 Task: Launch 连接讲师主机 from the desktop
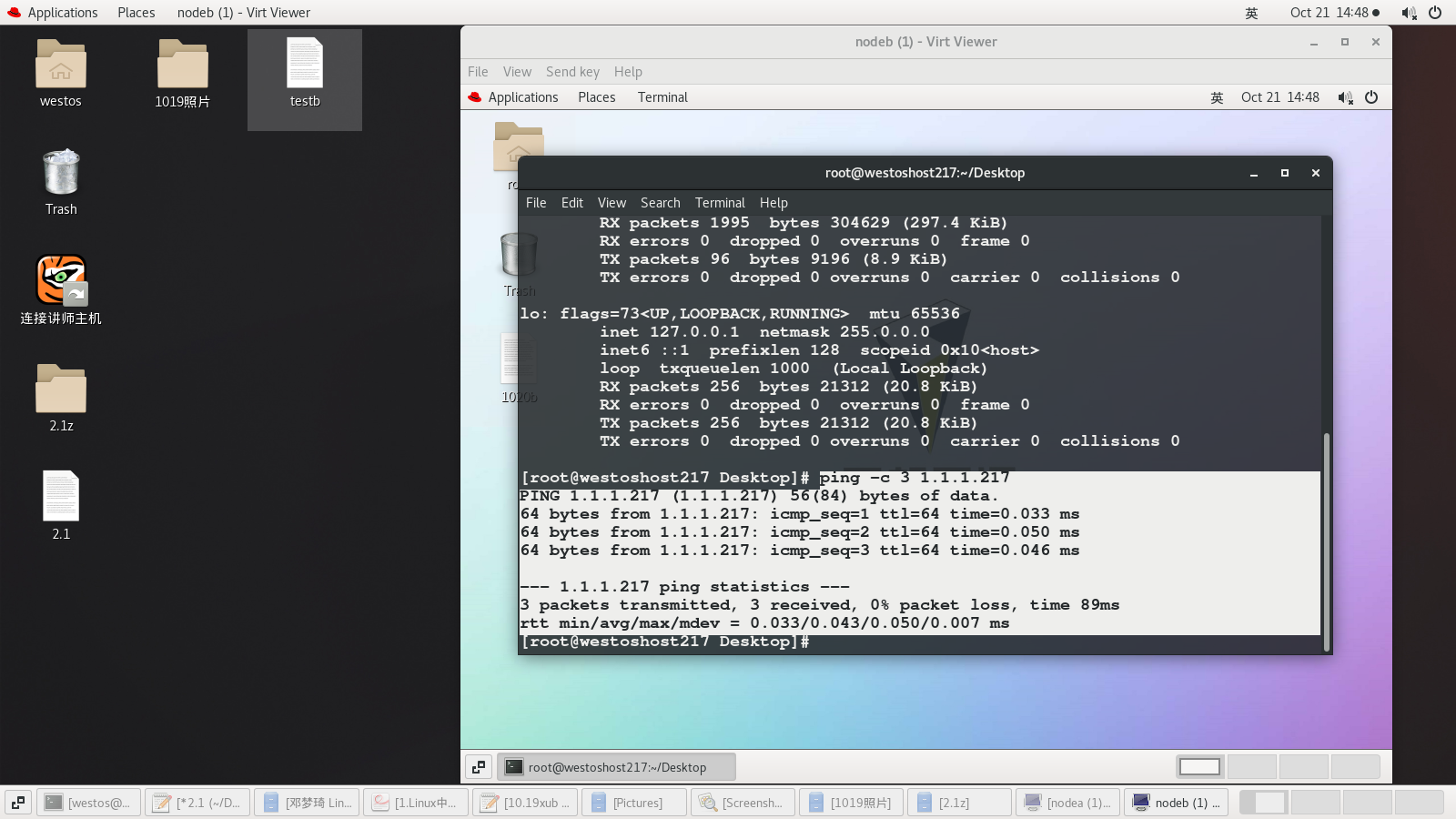(x=60, y=282)
